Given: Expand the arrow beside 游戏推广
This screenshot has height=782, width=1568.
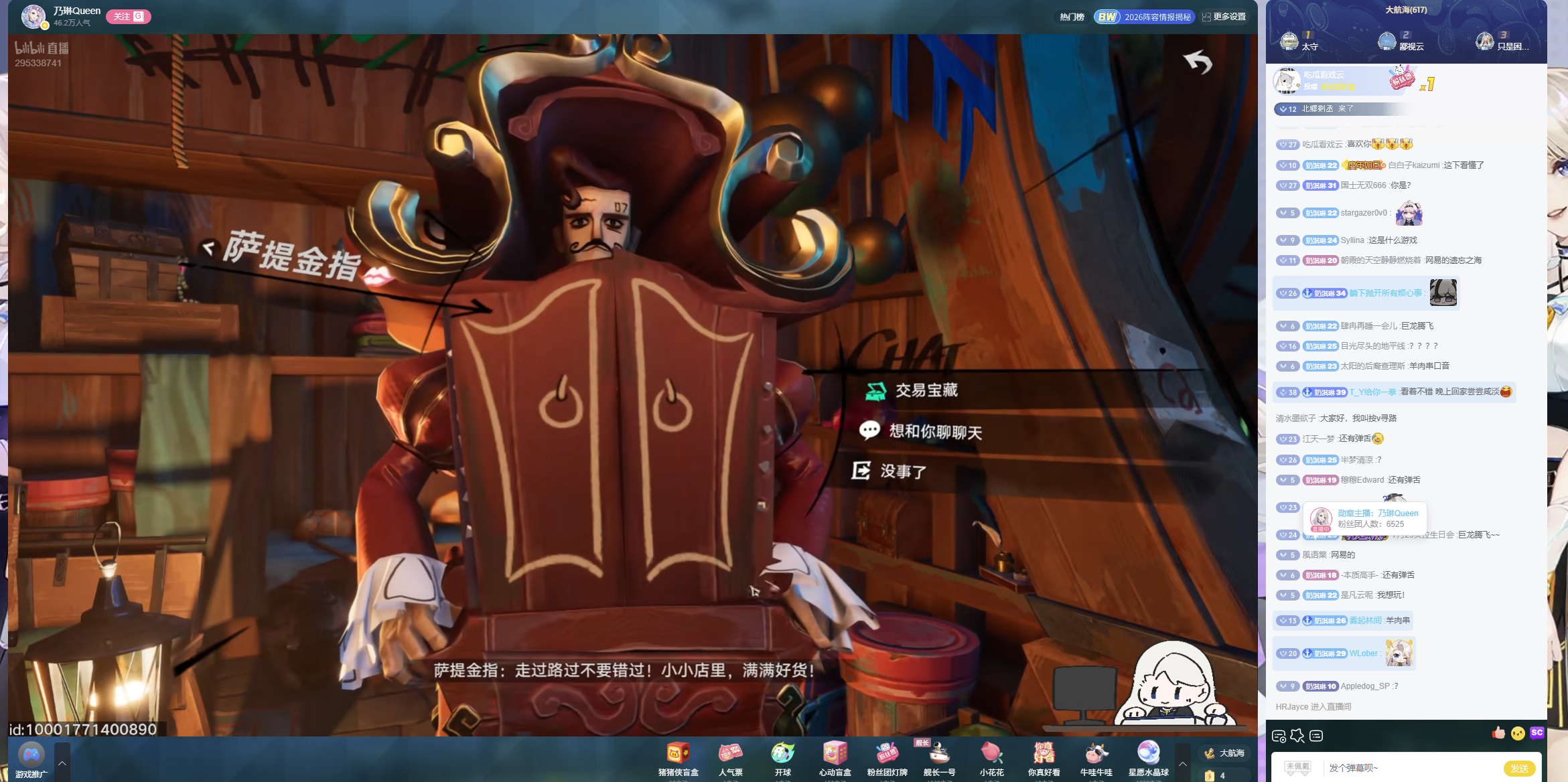Looking at the screenshot, I should click(x=62, y=763).
